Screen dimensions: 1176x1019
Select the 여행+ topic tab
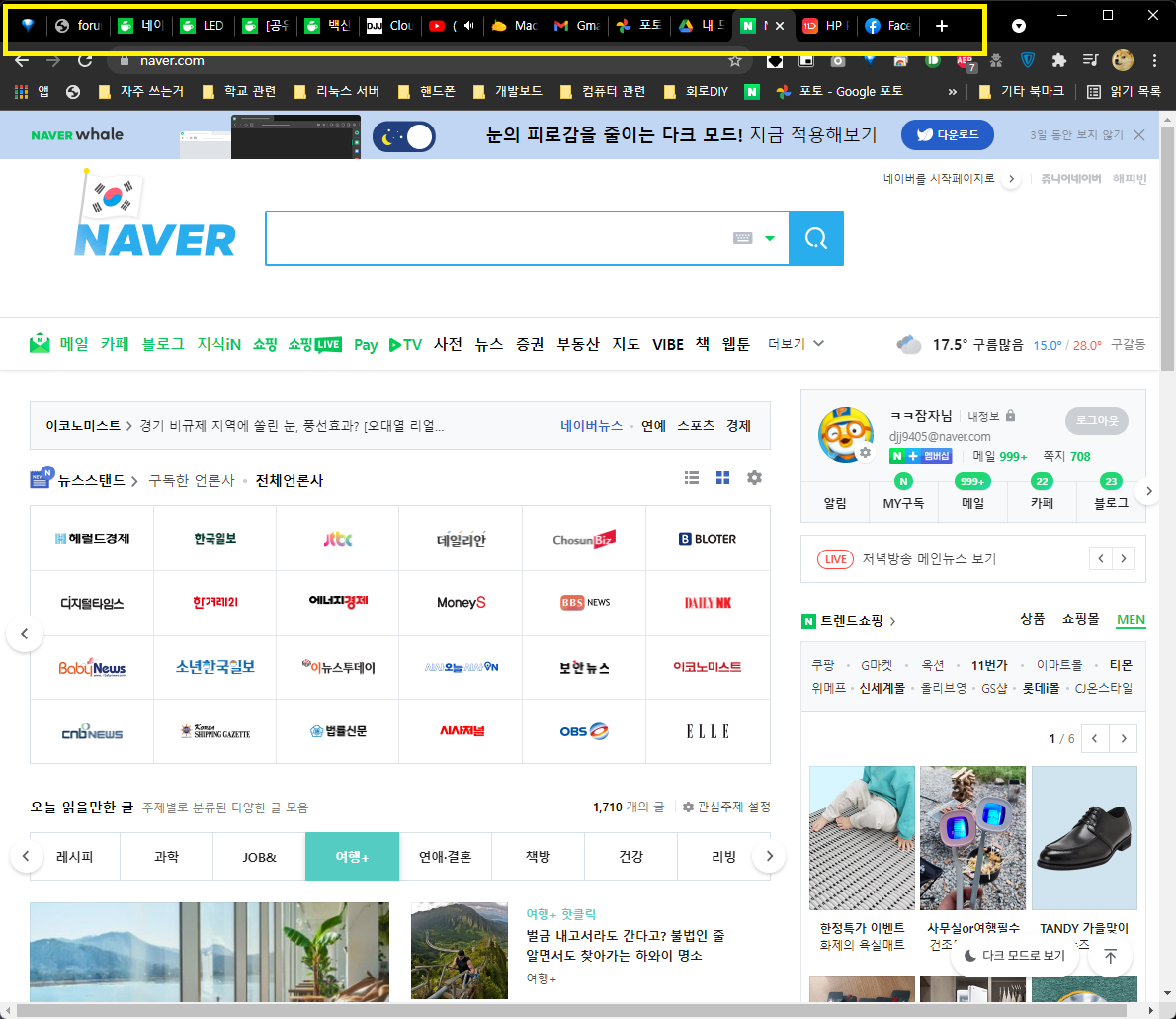tap(352, 856)
